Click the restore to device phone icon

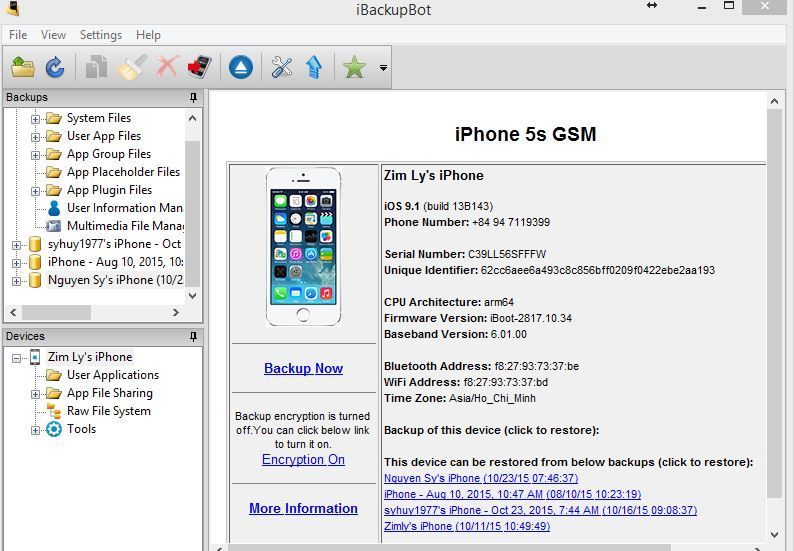(x=199, y=67)
